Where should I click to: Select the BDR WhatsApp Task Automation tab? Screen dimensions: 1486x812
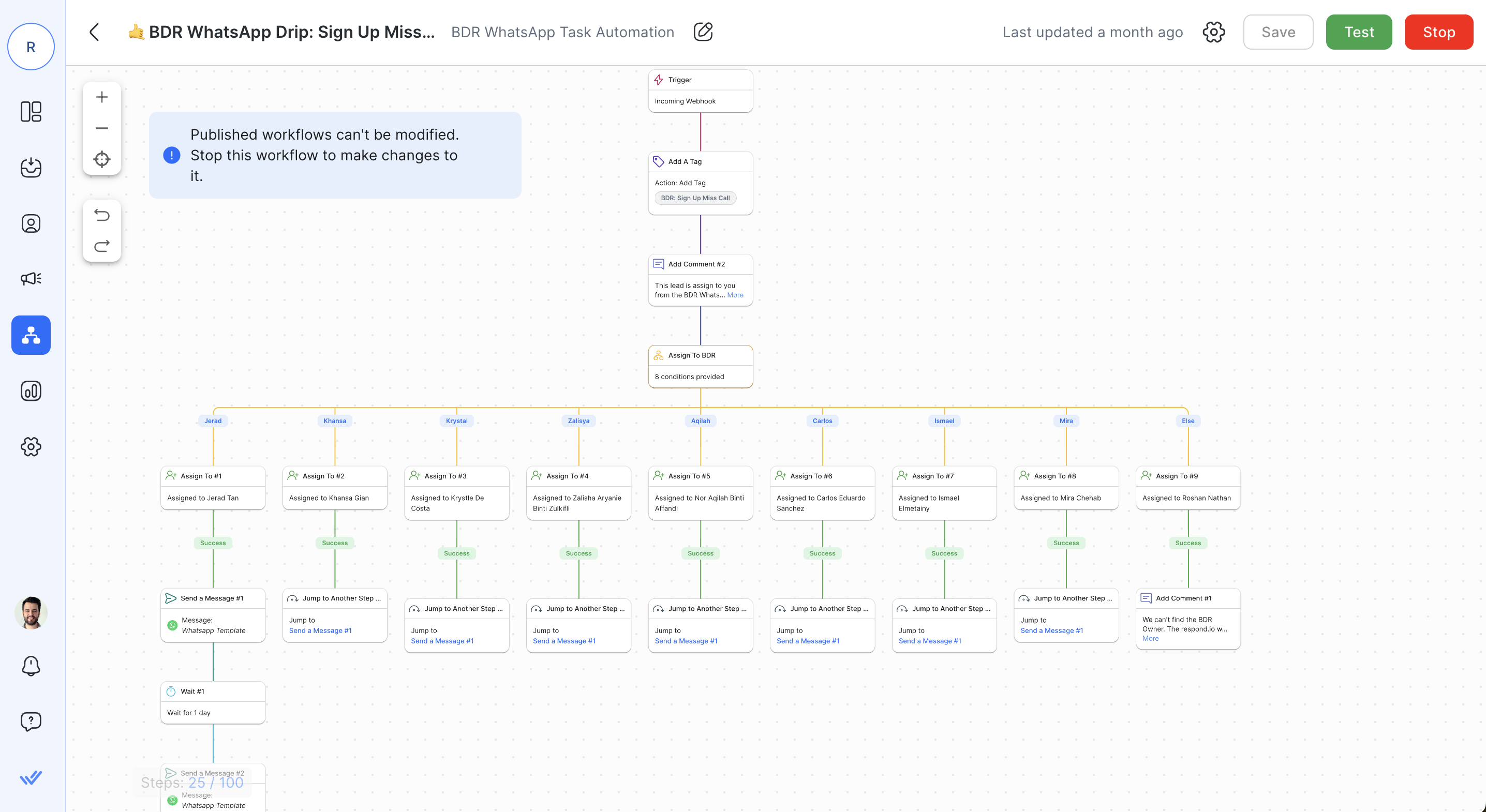coord(563,32)
